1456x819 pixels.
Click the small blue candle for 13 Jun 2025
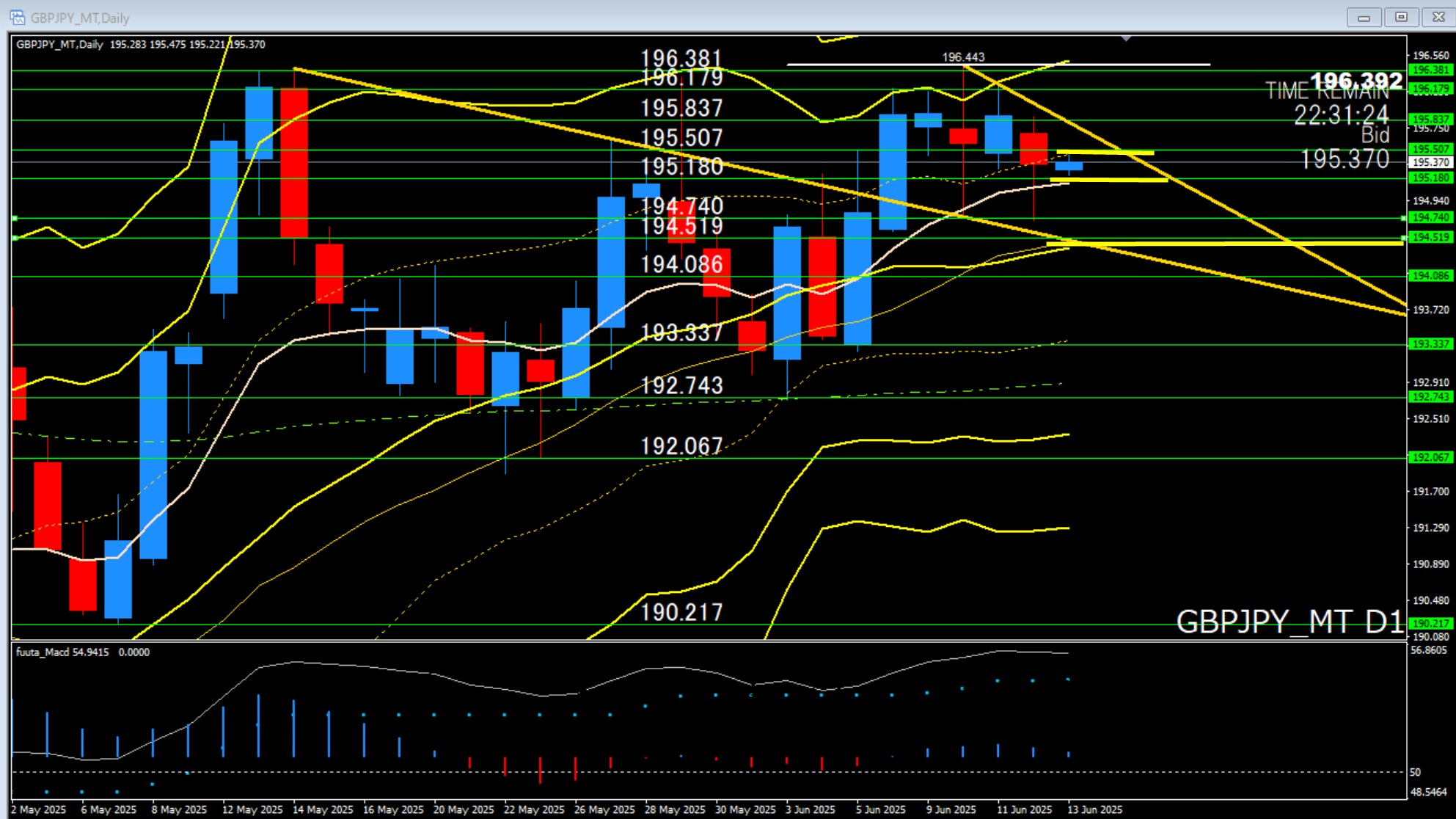(1069, 166)
